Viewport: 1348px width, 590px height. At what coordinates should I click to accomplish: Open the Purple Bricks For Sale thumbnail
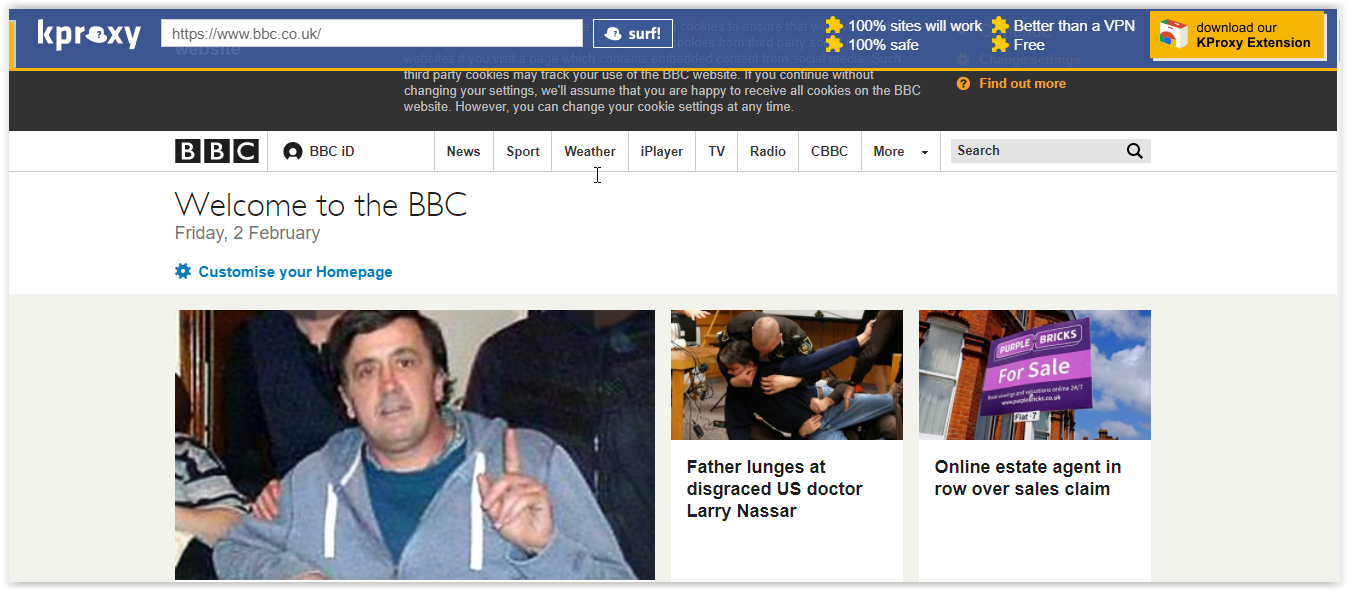tap(1035, 375)
